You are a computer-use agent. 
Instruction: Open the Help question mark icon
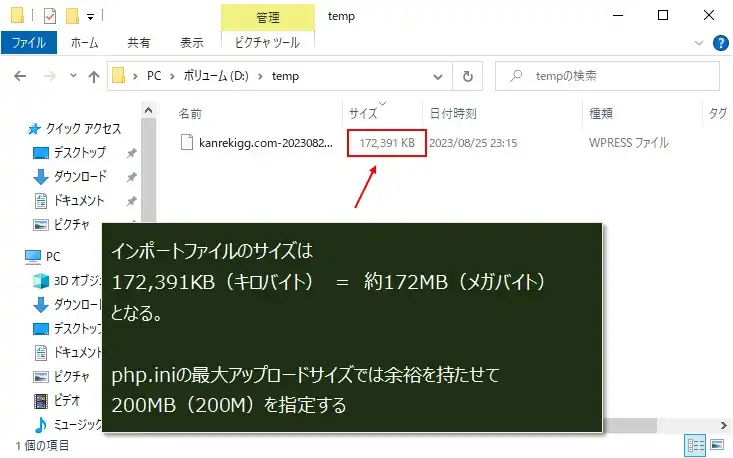719,43
